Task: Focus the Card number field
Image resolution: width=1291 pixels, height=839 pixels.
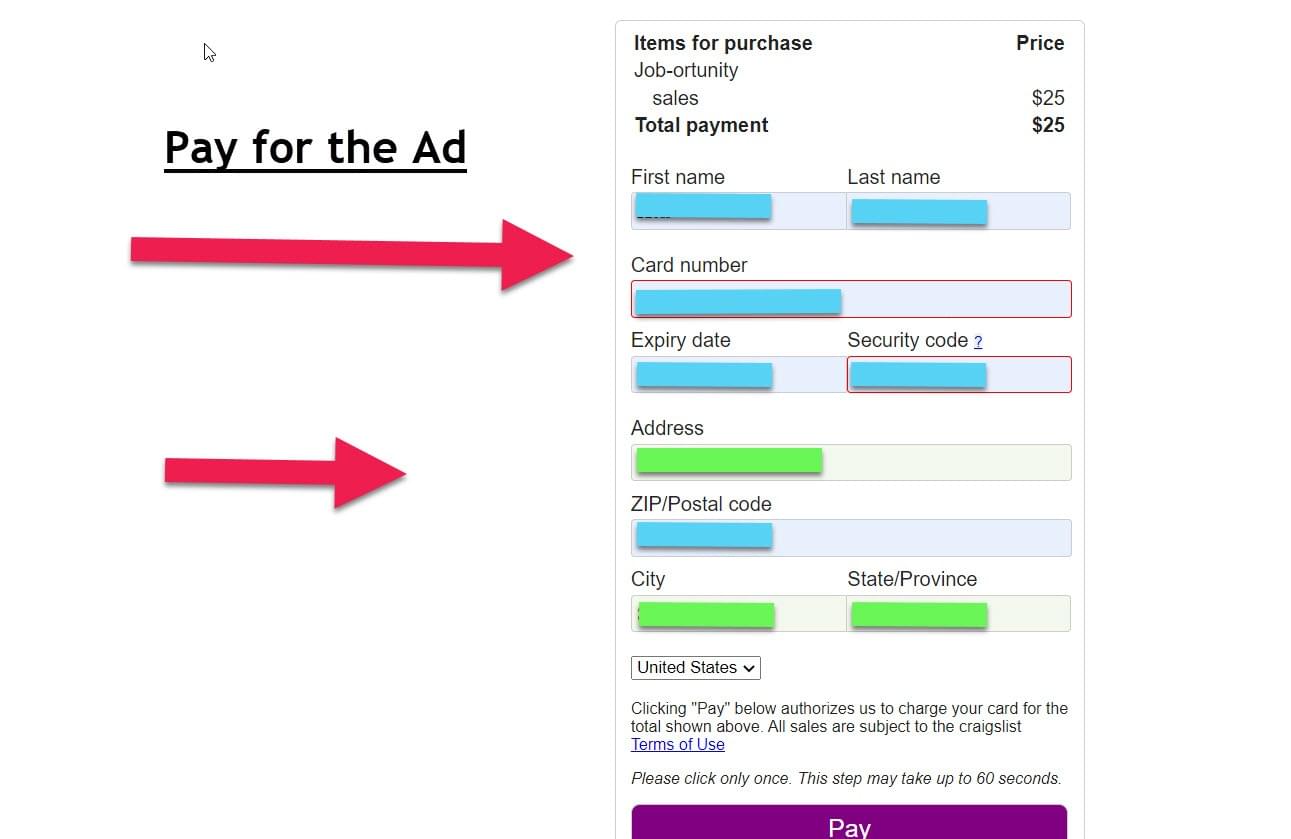Action: tap(850, 299)
